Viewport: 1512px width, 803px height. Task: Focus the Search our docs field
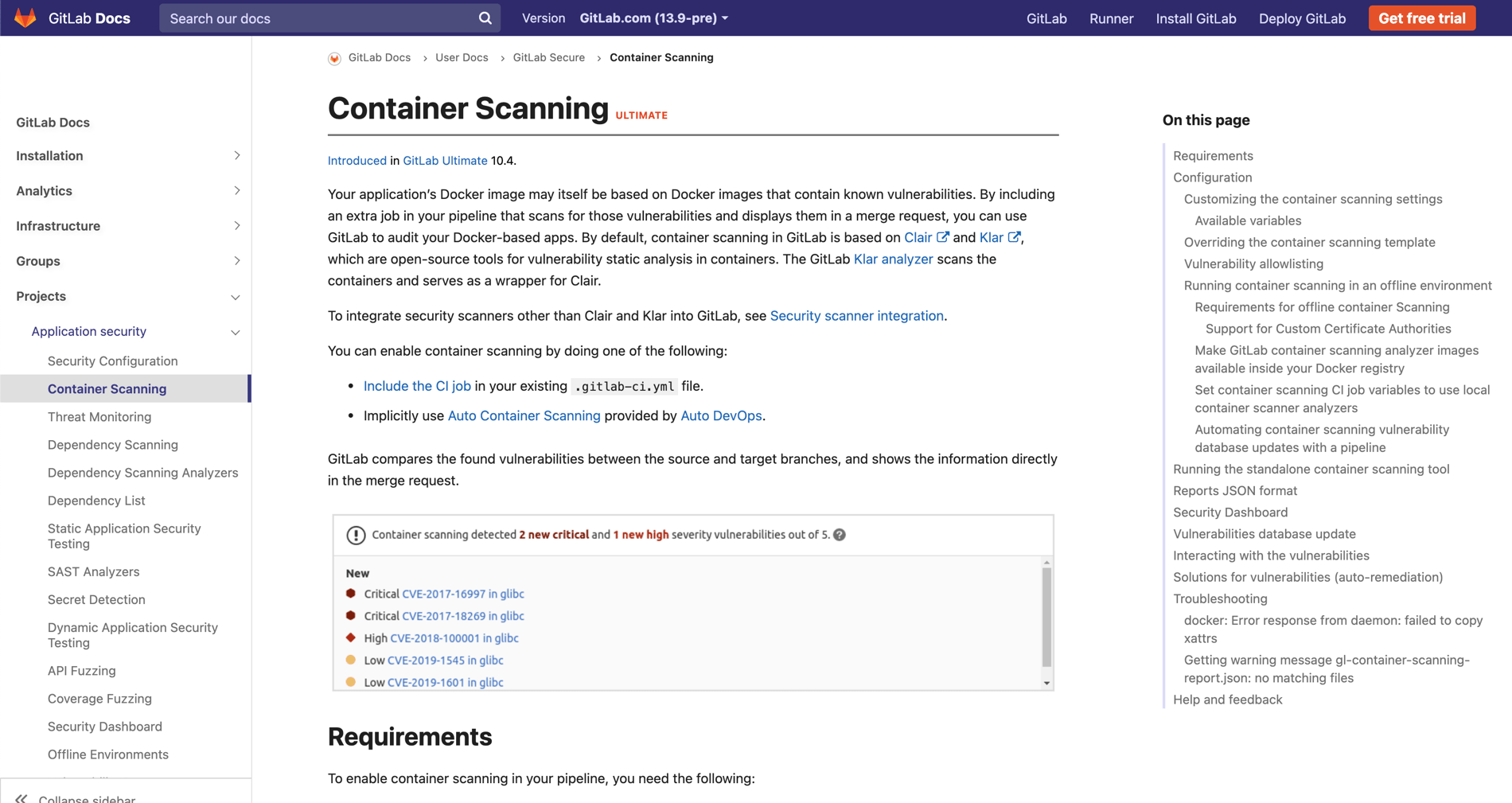click(318, 18)
